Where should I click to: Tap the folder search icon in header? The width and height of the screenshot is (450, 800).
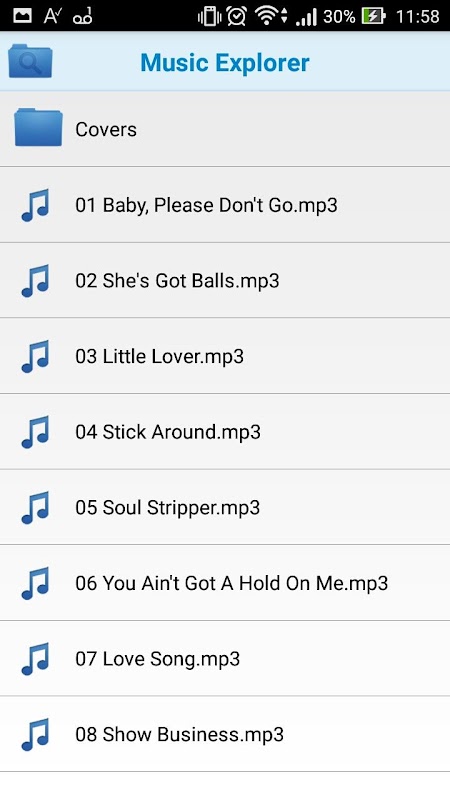[x=30, y=61]
